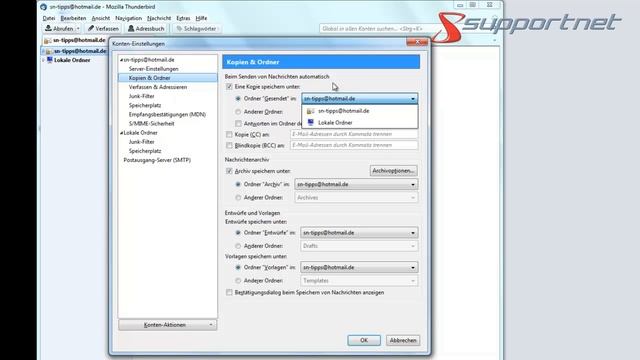Viewport: 640px width, 360px height.
Task: Choose Lokale Ordner from dropdown list
Action: [x=360, y=122]
